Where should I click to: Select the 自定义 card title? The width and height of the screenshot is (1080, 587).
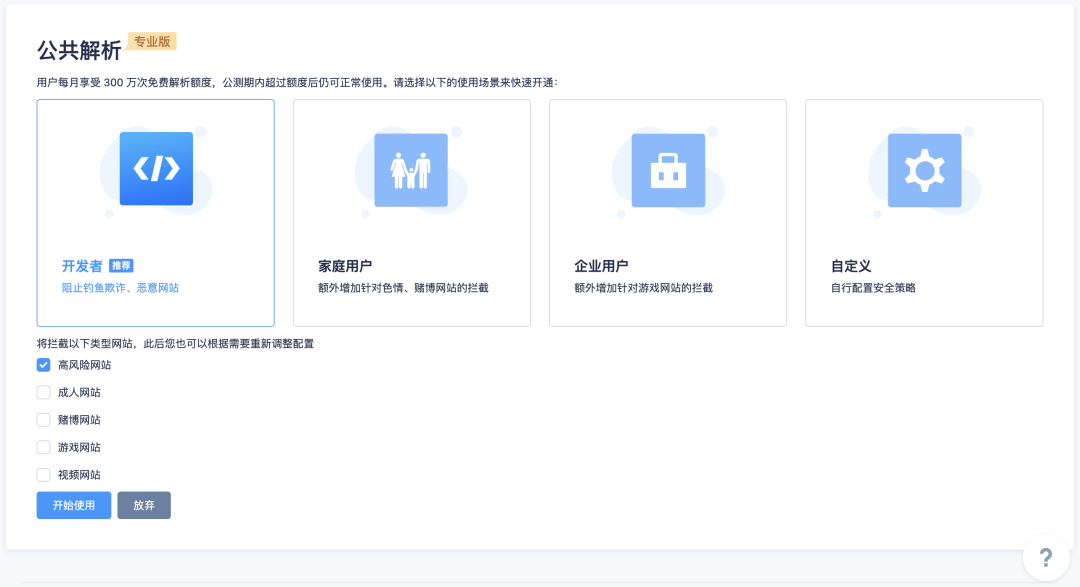tap(851, 266)
